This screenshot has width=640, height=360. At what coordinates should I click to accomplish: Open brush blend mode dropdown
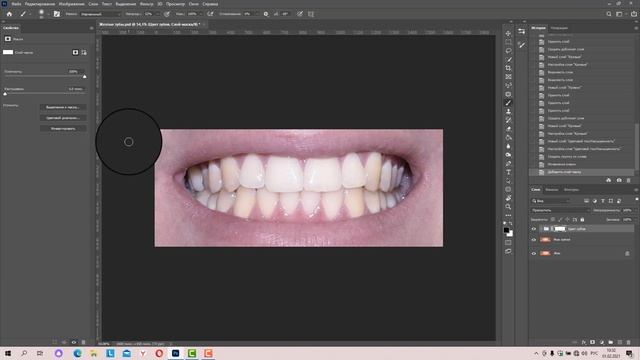click(100, 14)
